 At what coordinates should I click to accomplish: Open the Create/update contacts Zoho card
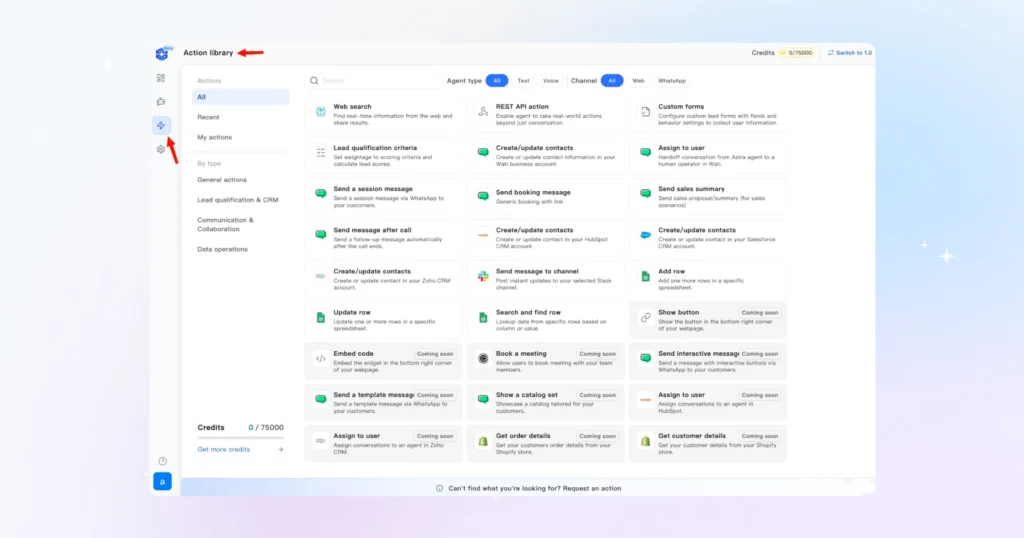383,279
